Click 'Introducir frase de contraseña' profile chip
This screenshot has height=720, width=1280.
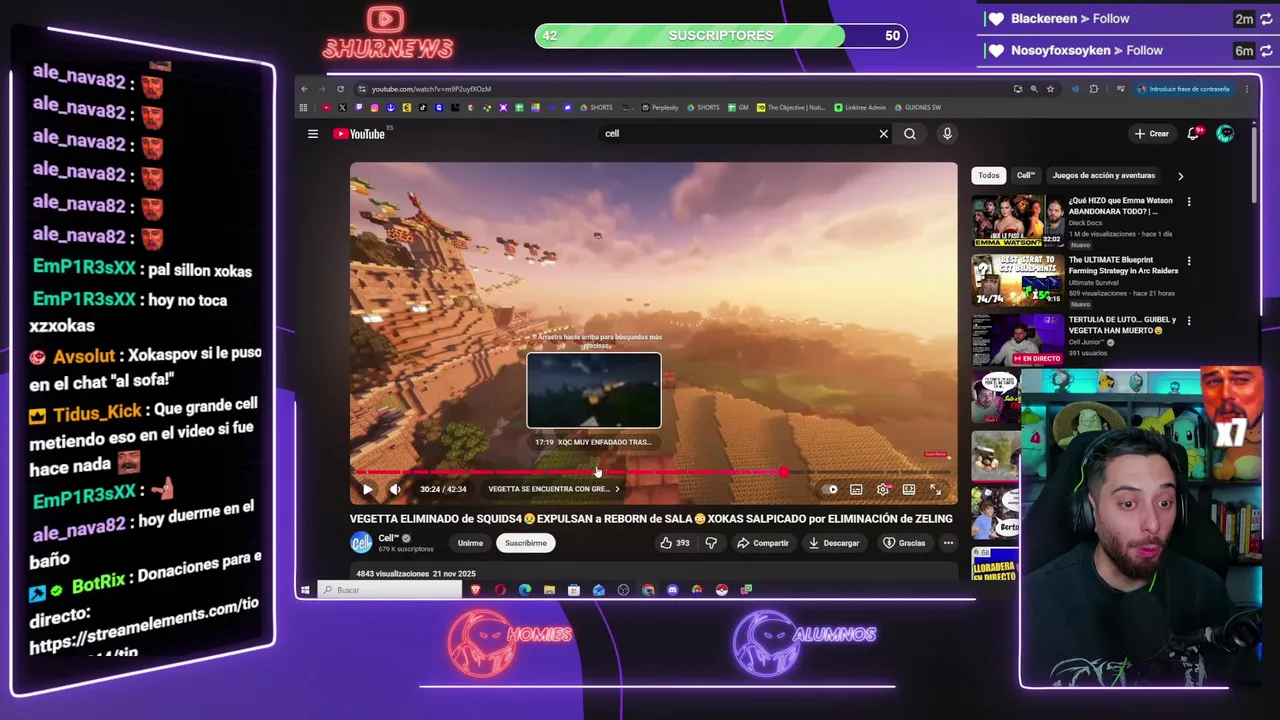click(x=1183, y=89)
